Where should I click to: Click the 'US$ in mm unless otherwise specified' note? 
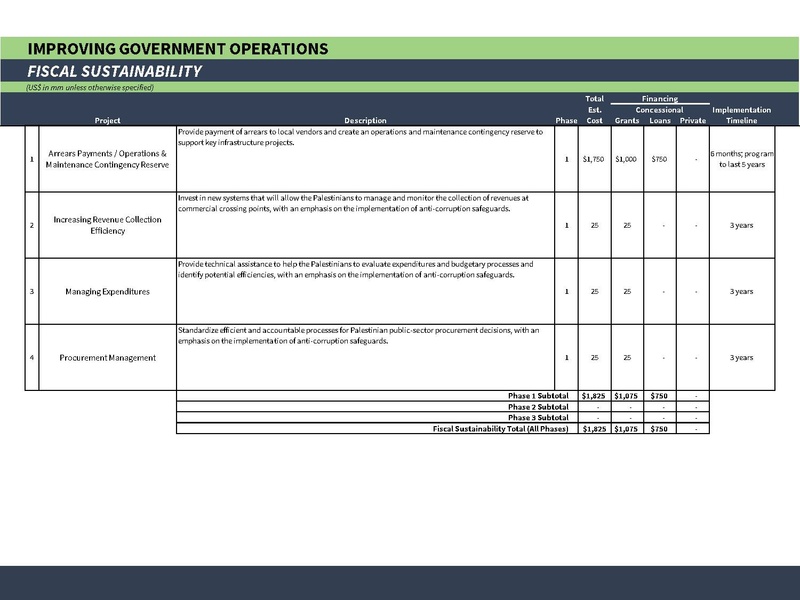pos(90,88)
